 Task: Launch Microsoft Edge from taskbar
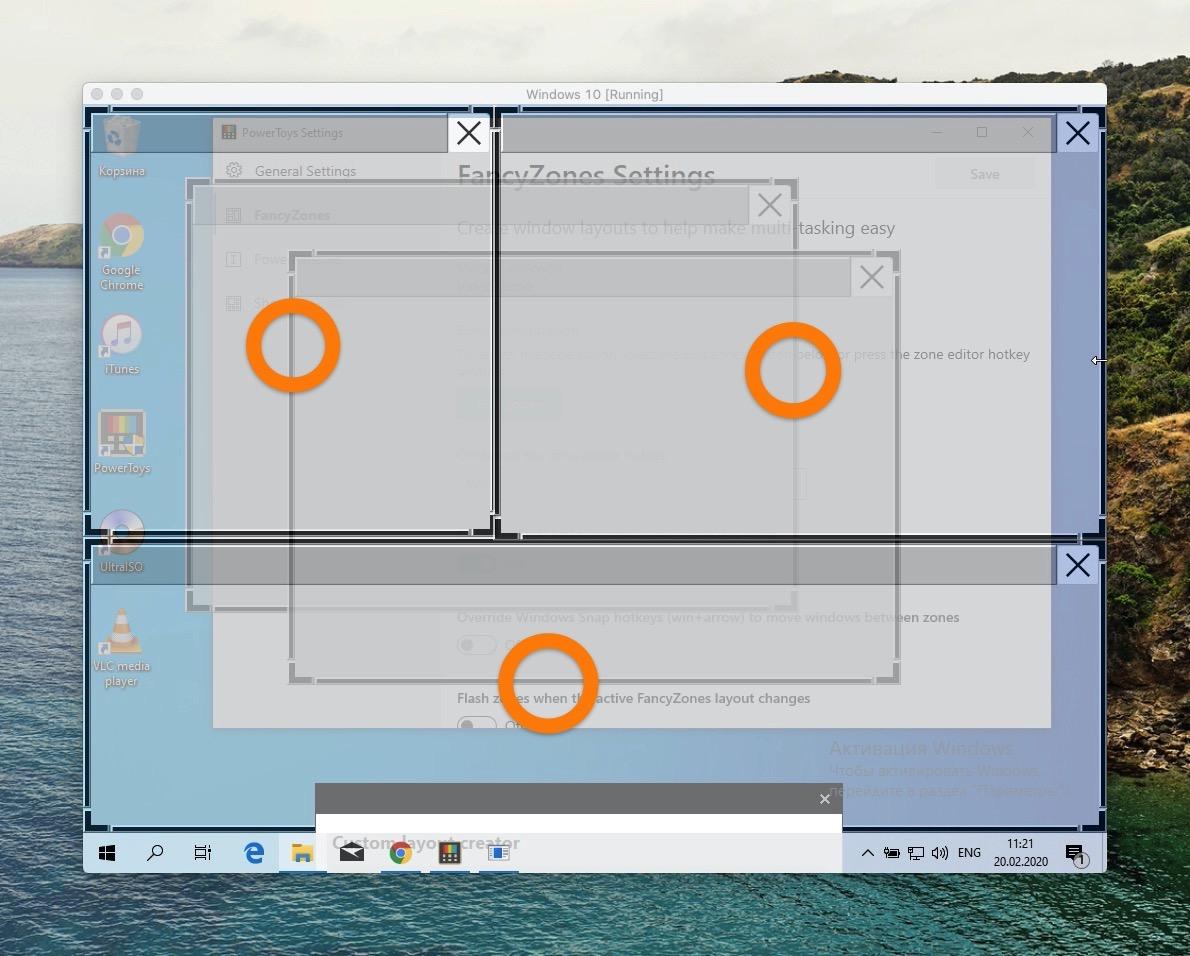(253, 853)
